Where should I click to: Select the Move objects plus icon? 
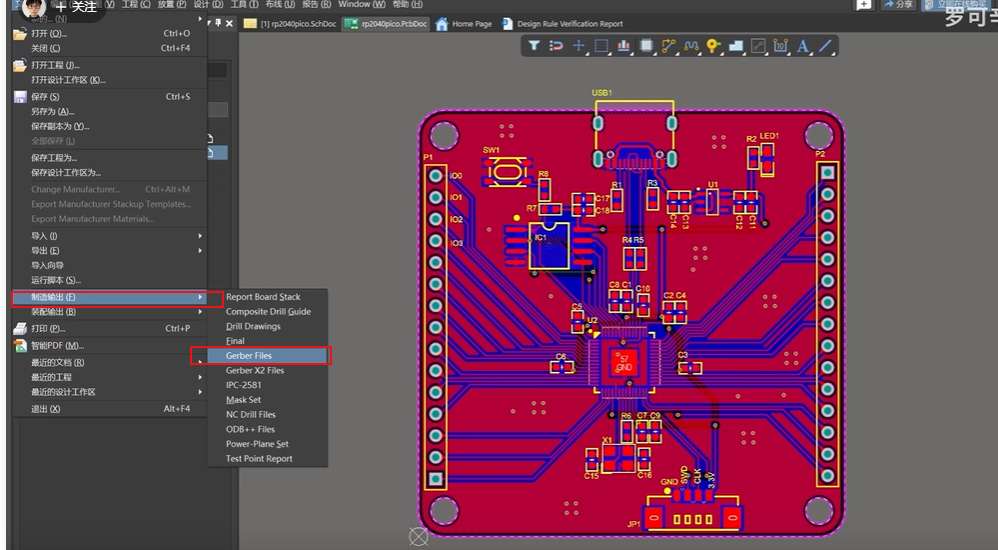point(578,46)
